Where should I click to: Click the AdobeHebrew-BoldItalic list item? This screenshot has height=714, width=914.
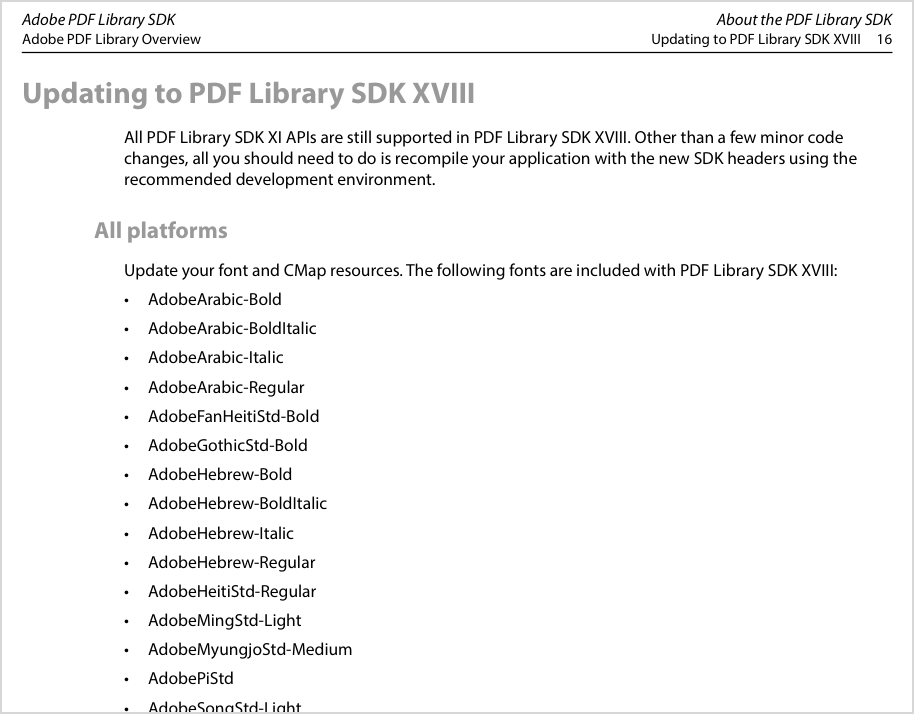tap(237, 504)
